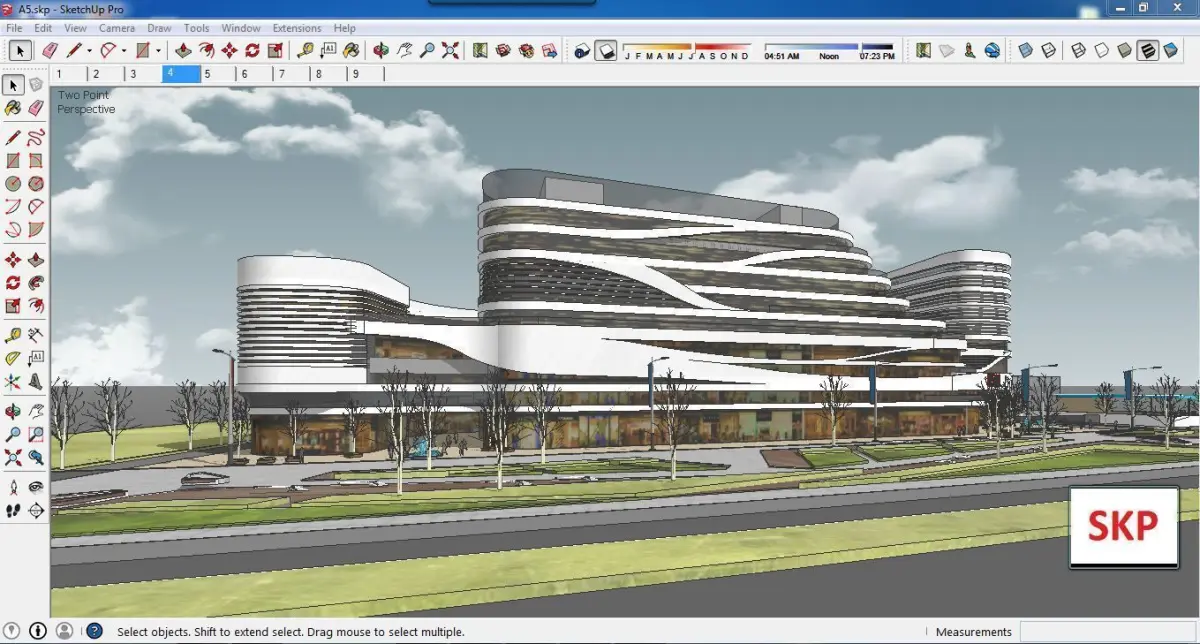Select the Paint Bucket in left toolbar

tap(13, 108)
